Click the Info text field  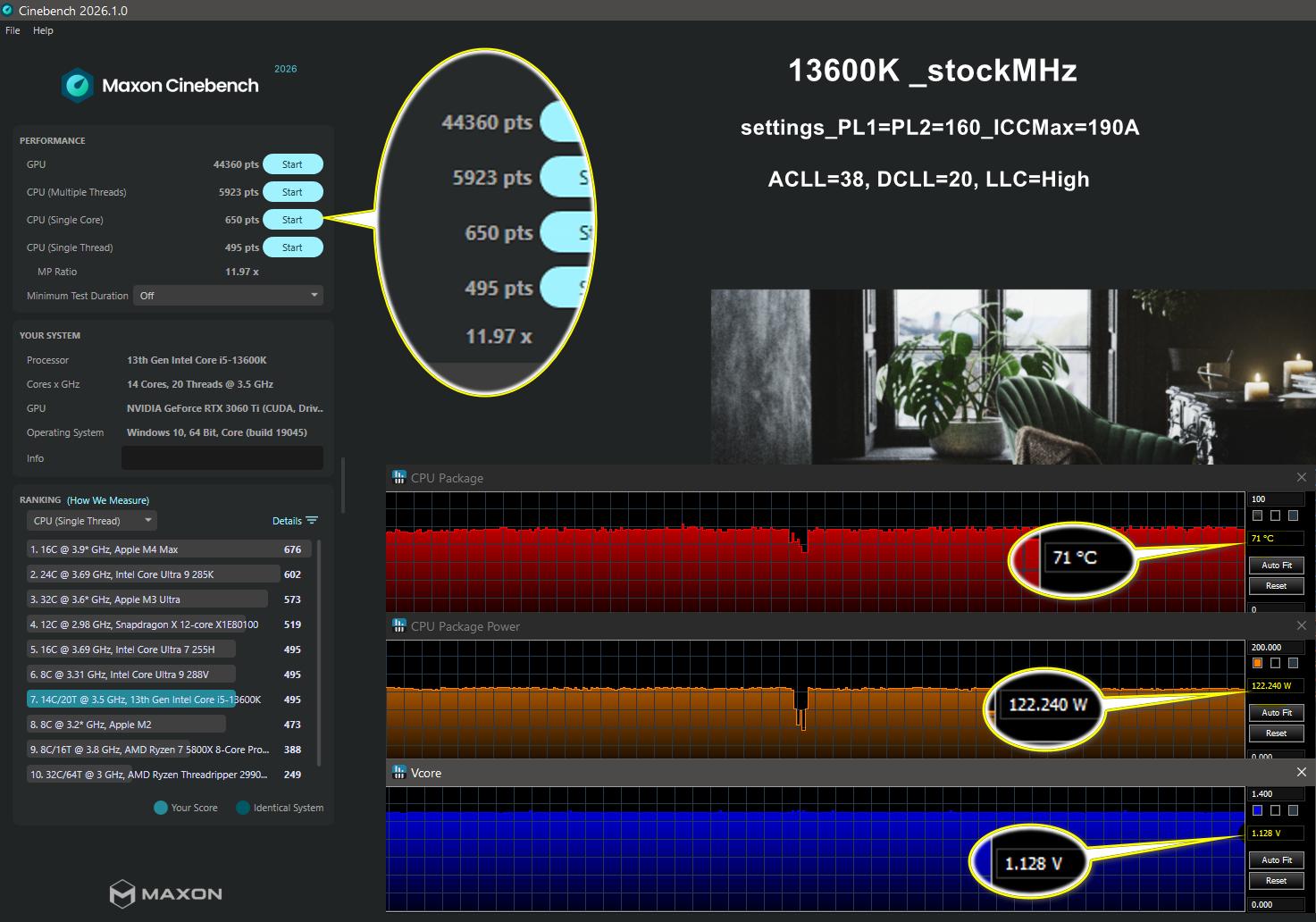click(222, 458)
